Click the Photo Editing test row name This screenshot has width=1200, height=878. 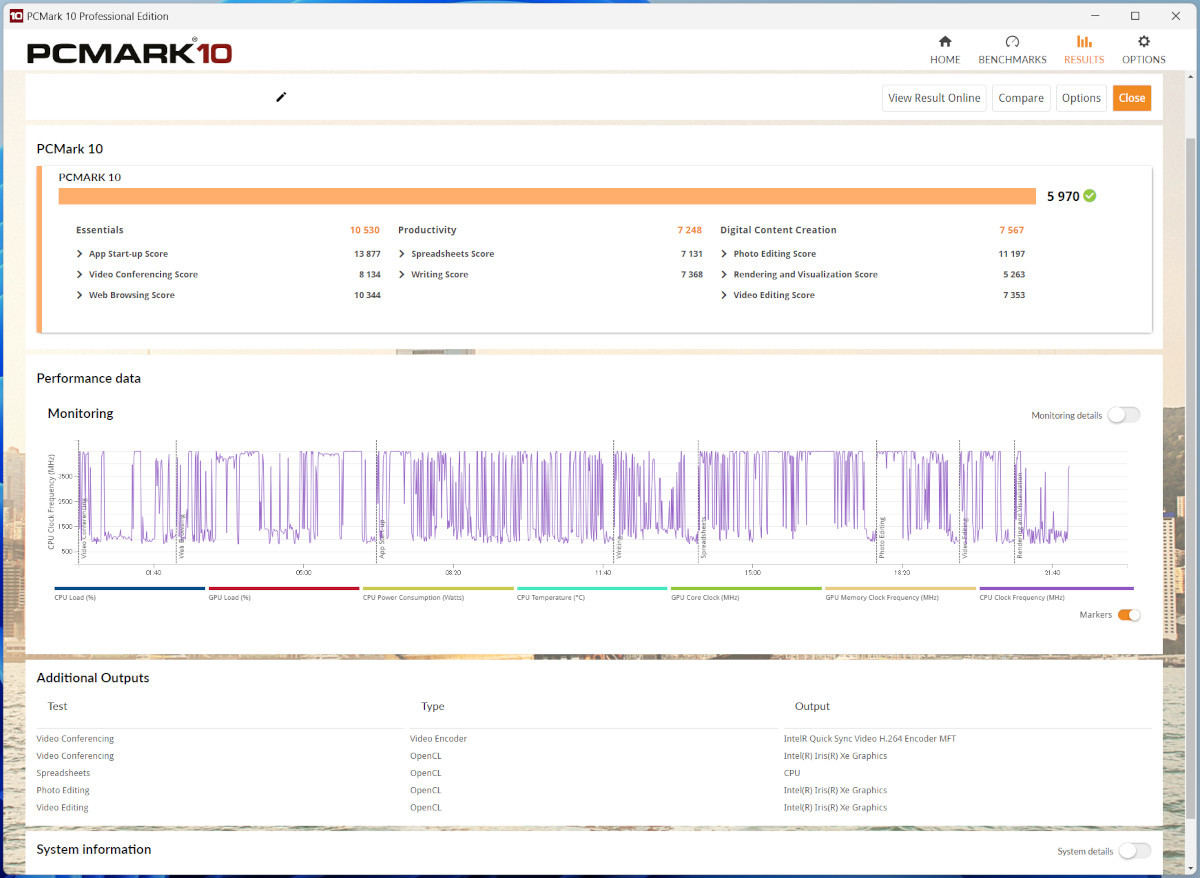pyautogui.click(x=62, y=790)
